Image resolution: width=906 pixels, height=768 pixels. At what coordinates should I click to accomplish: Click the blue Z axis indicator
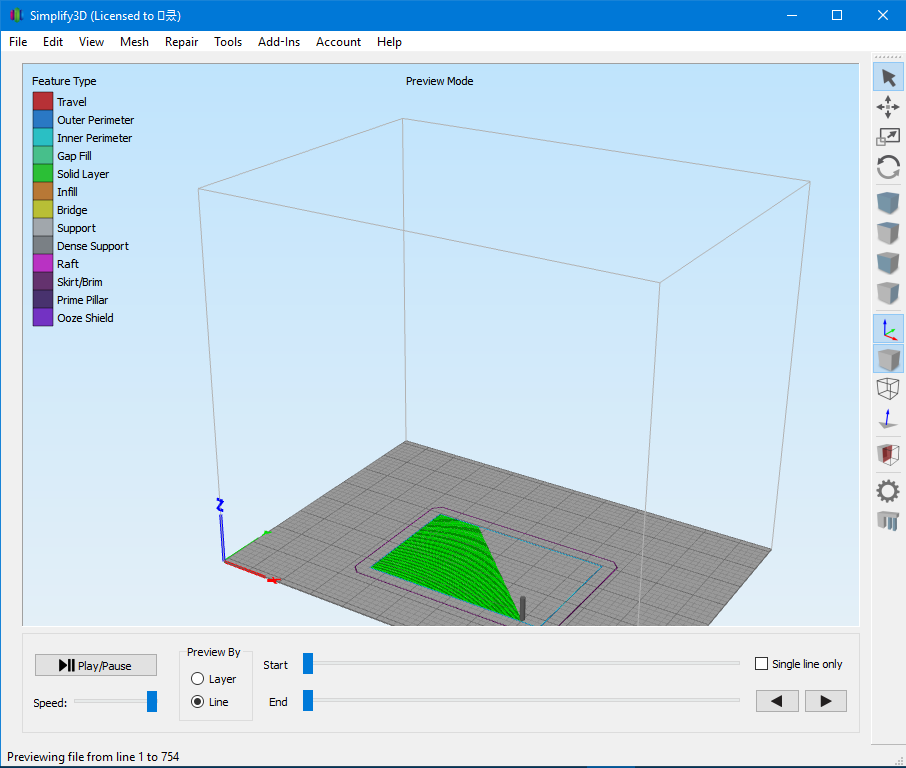tap(221, 529)
